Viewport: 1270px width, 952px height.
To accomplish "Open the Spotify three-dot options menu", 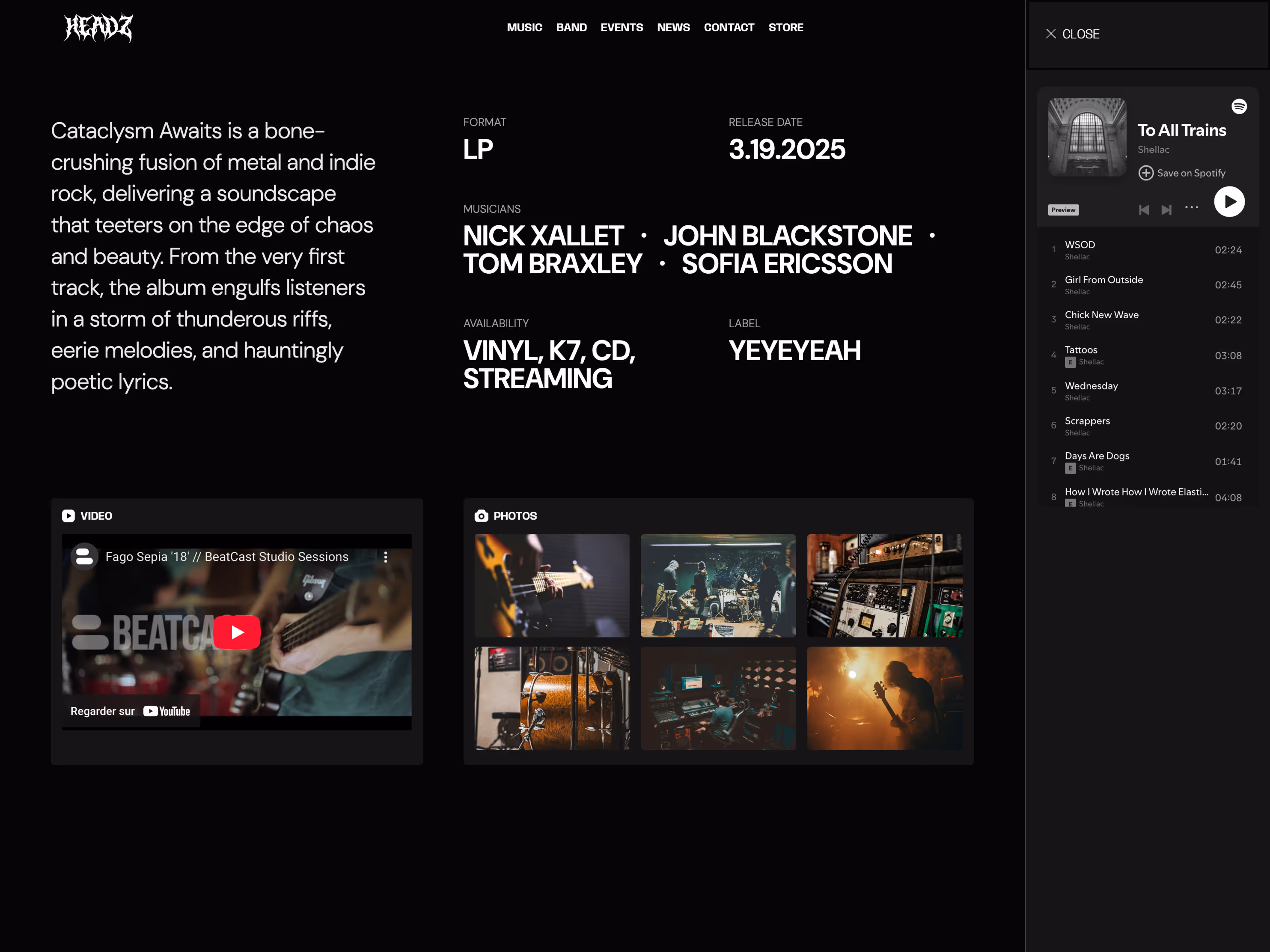I will click(x=1191, y=208).
